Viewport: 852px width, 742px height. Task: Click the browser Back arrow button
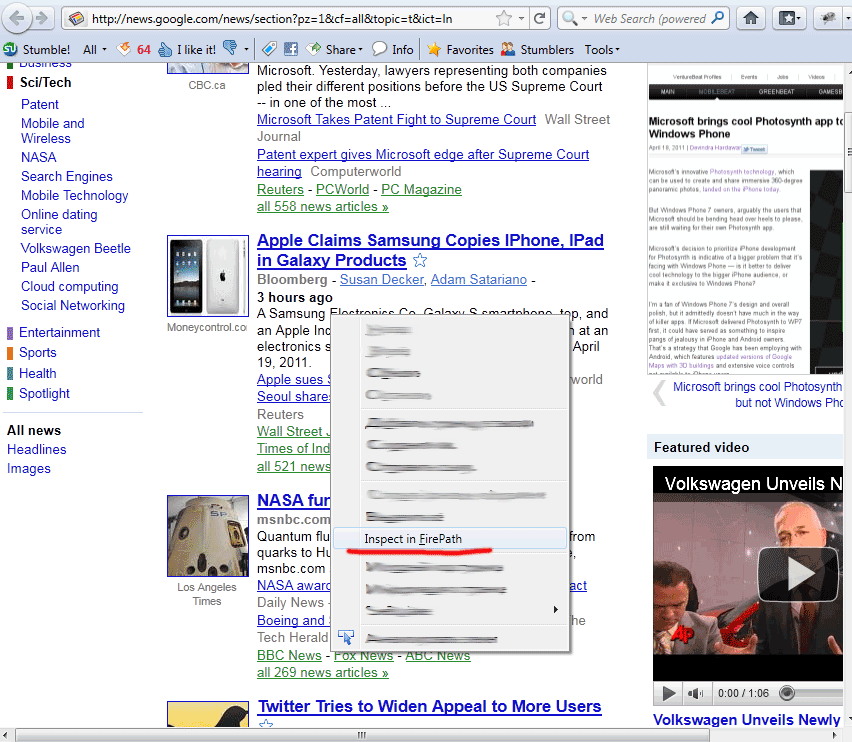coord(17,18)
